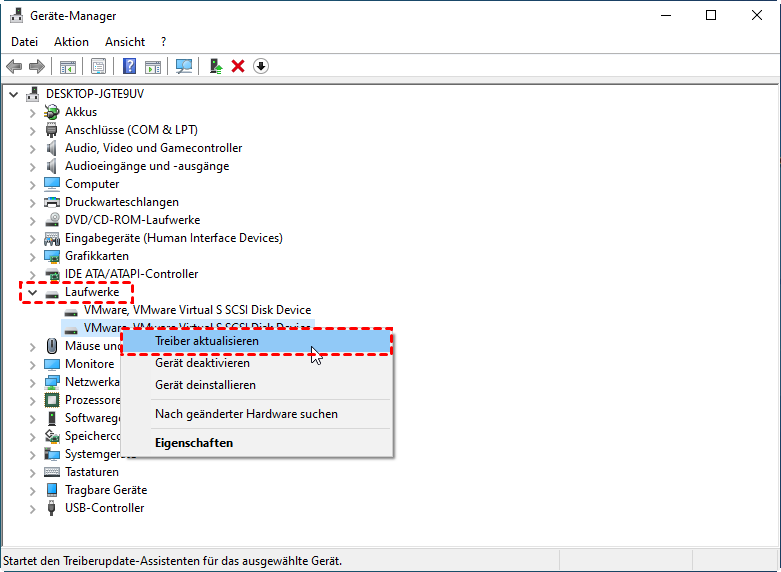Viewport: 781px width, 572px height.
Task: Open the Aktion menu
Action: [71, 42]
